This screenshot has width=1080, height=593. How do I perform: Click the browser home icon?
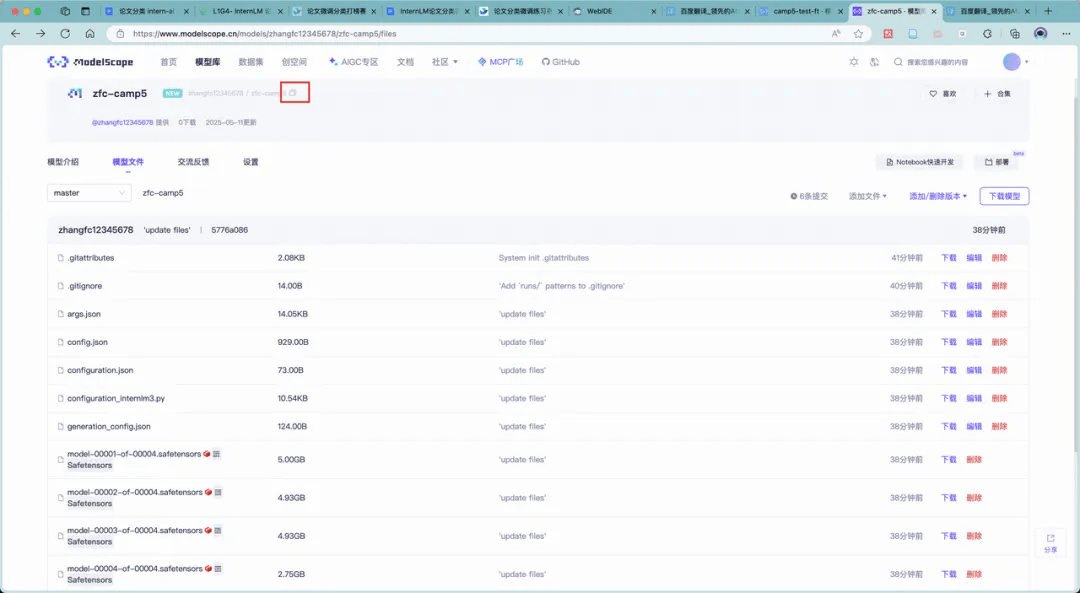tap(90, 34)
